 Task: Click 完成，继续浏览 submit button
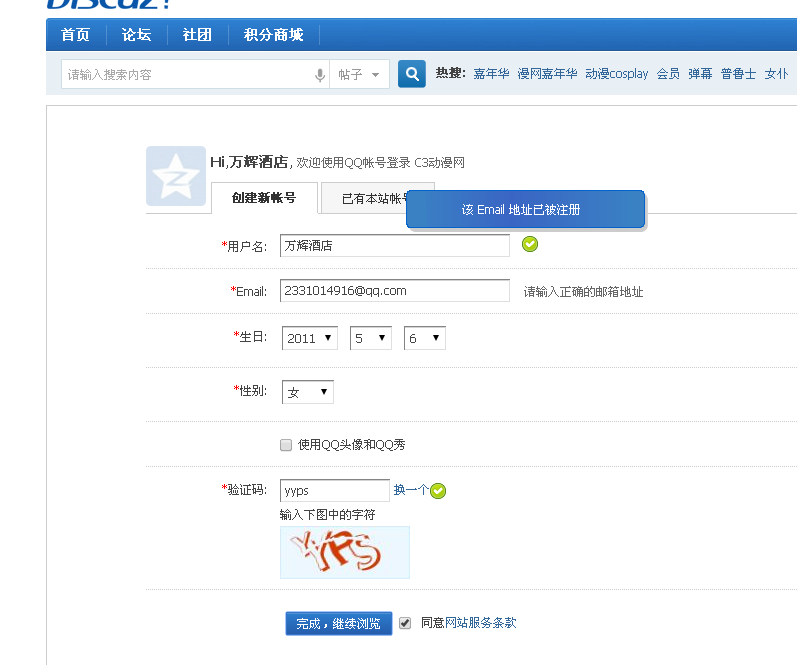coord(339,623)
